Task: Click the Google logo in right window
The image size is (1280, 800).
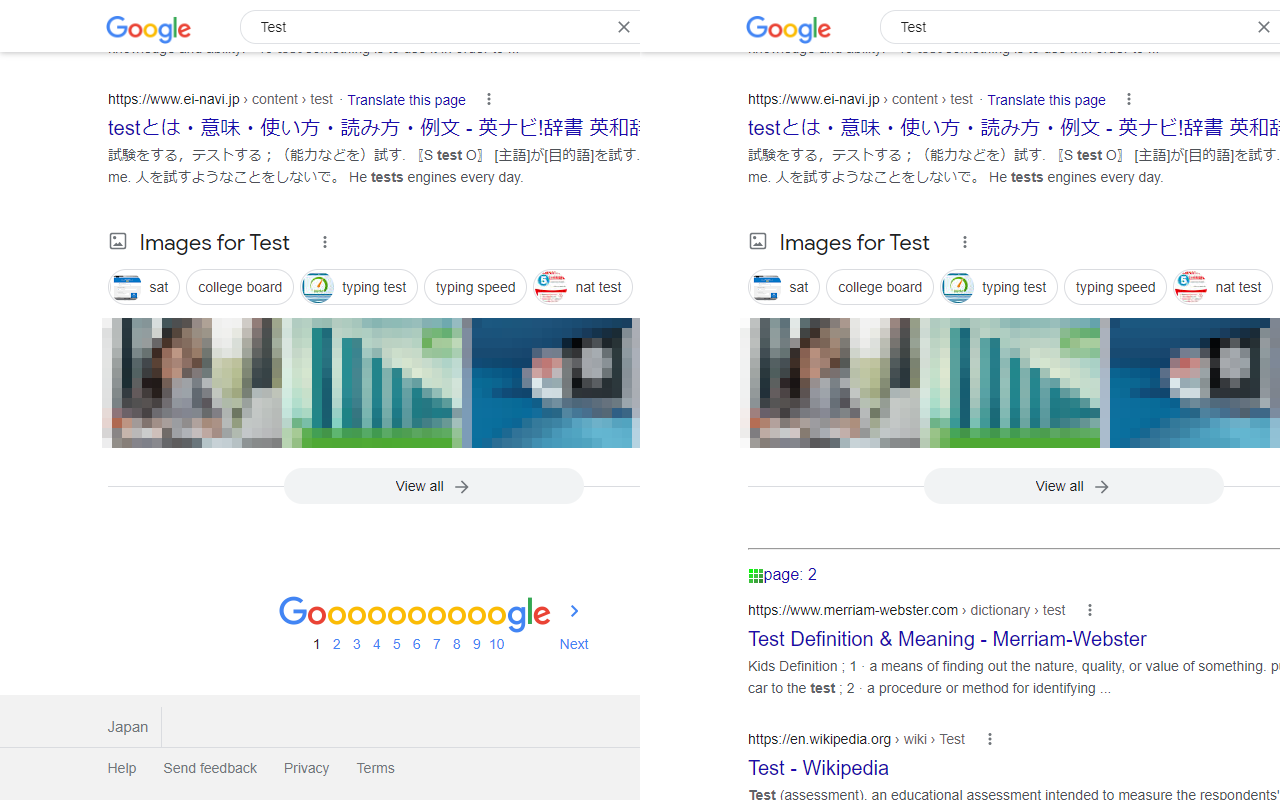Action: click(x=789, y=29)
